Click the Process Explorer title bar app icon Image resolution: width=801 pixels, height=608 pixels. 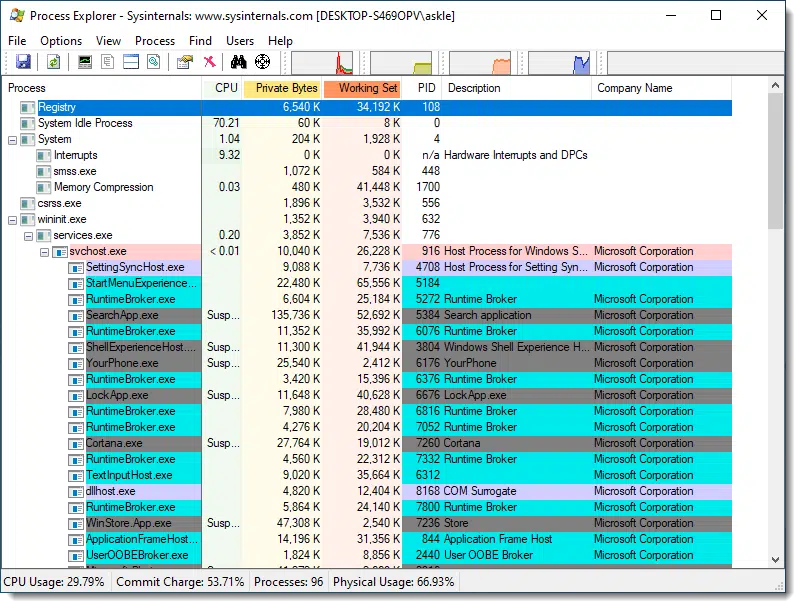point(17,15)
